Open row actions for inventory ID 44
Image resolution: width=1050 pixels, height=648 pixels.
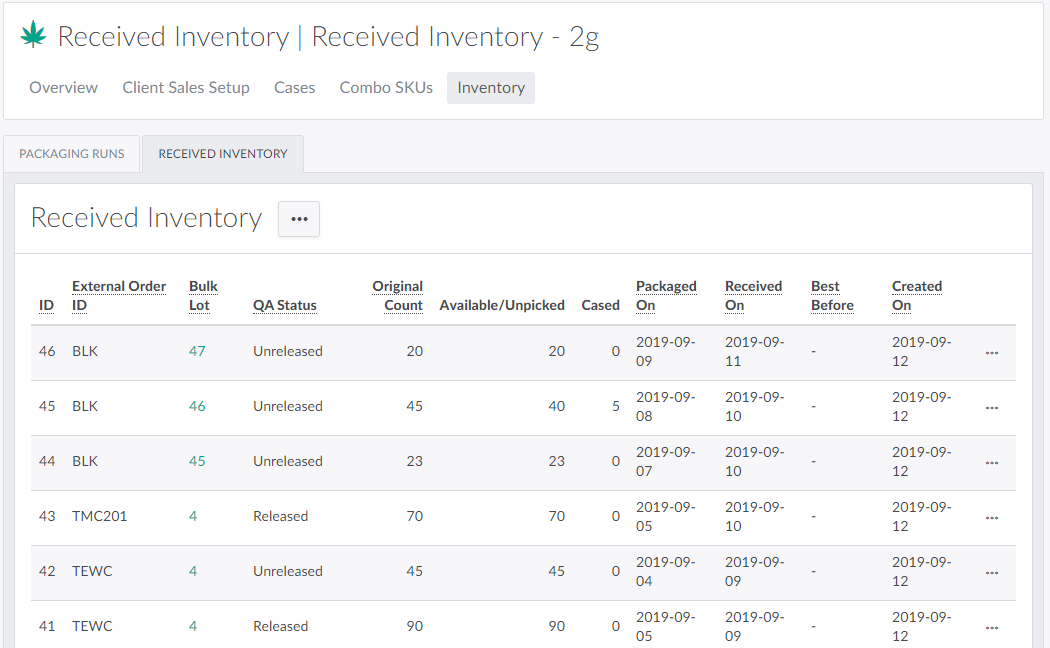click(x=991, y=462)
